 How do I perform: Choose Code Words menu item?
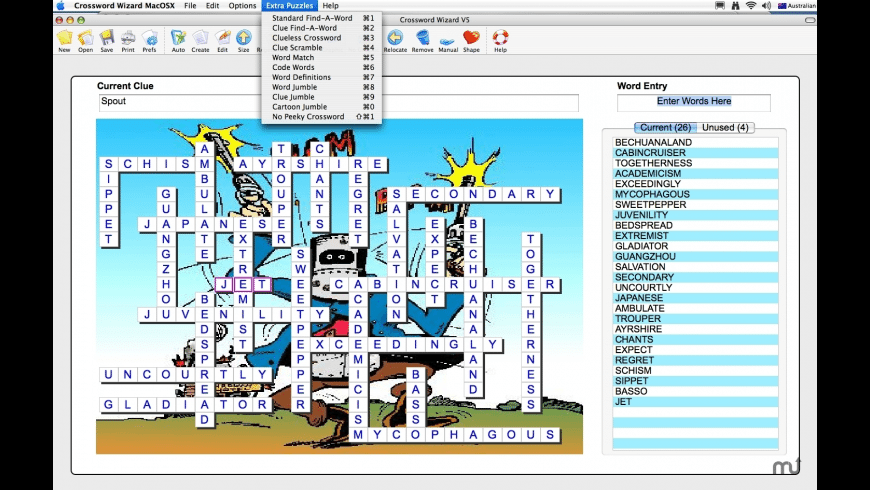[322, 67]
